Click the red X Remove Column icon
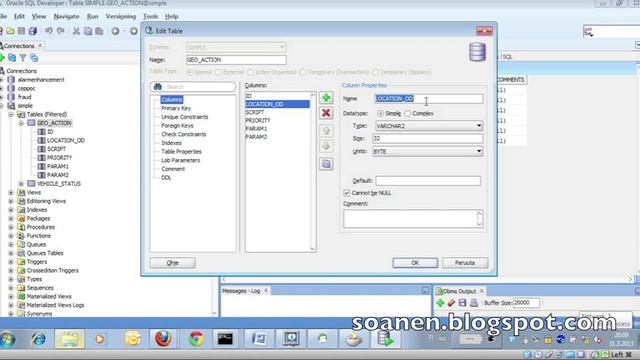Image resolution: width=640 pixels, height=360 pixels. (x=326, y=113)
